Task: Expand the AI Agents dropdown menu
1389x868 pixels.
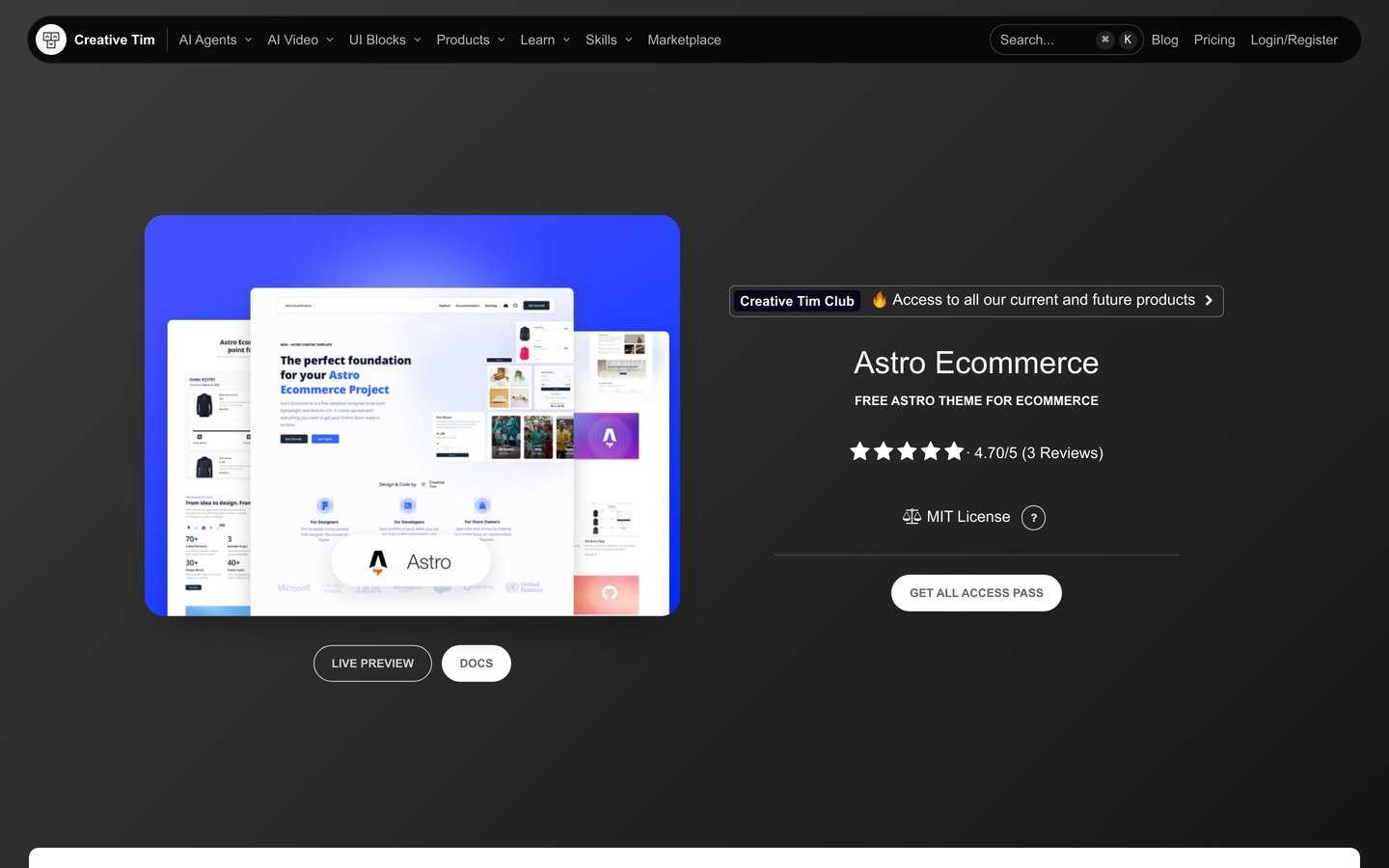Action: click(215, 40)
